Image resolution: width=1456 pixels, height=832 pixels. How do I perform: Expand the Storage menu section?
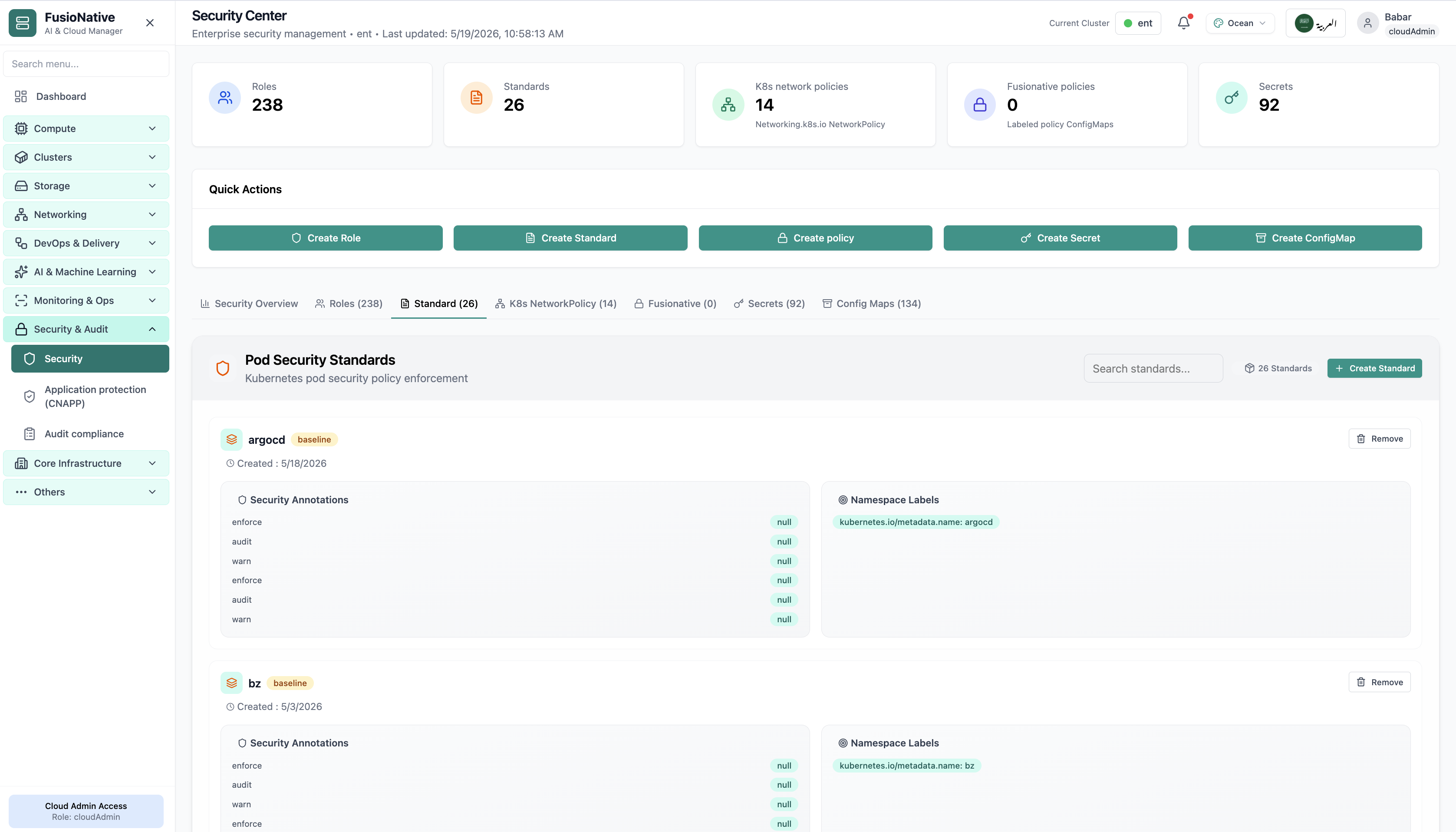[86, 186]
